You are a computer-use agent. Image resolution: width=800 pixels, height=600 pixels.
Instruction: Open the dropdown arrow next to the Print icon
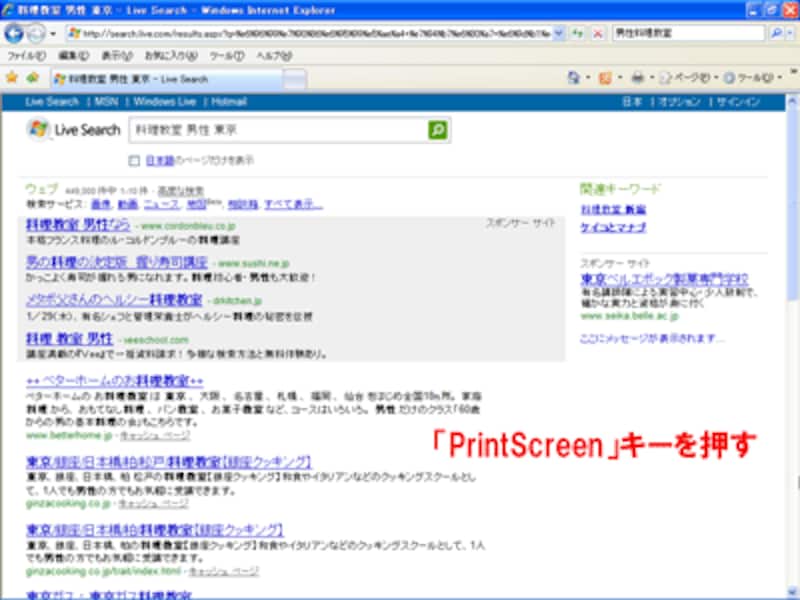point(652,78)
